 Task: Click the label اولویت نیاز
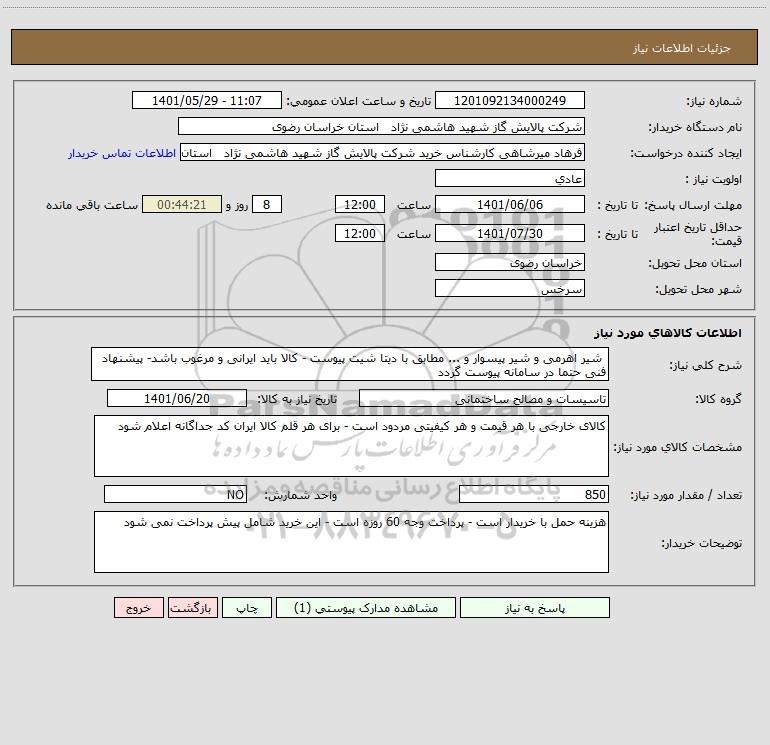pyautogui.click(x=714, y=179)
